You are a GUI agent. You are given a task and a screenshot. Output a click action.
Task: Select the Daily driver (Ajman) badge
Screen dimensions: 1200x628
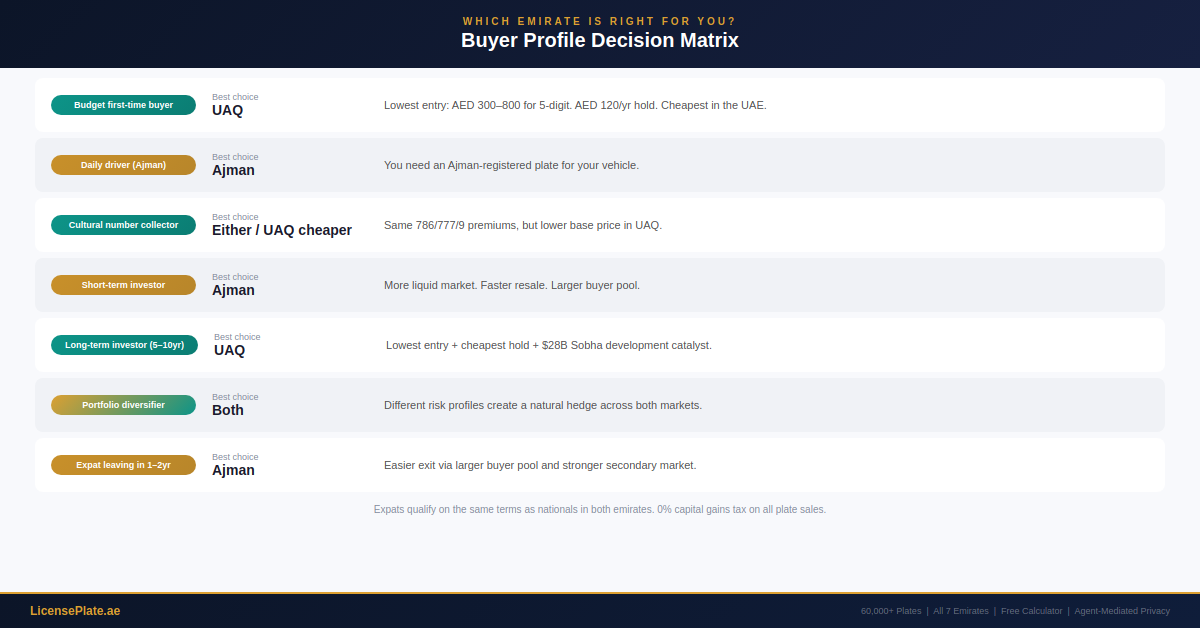click(123, 165)
